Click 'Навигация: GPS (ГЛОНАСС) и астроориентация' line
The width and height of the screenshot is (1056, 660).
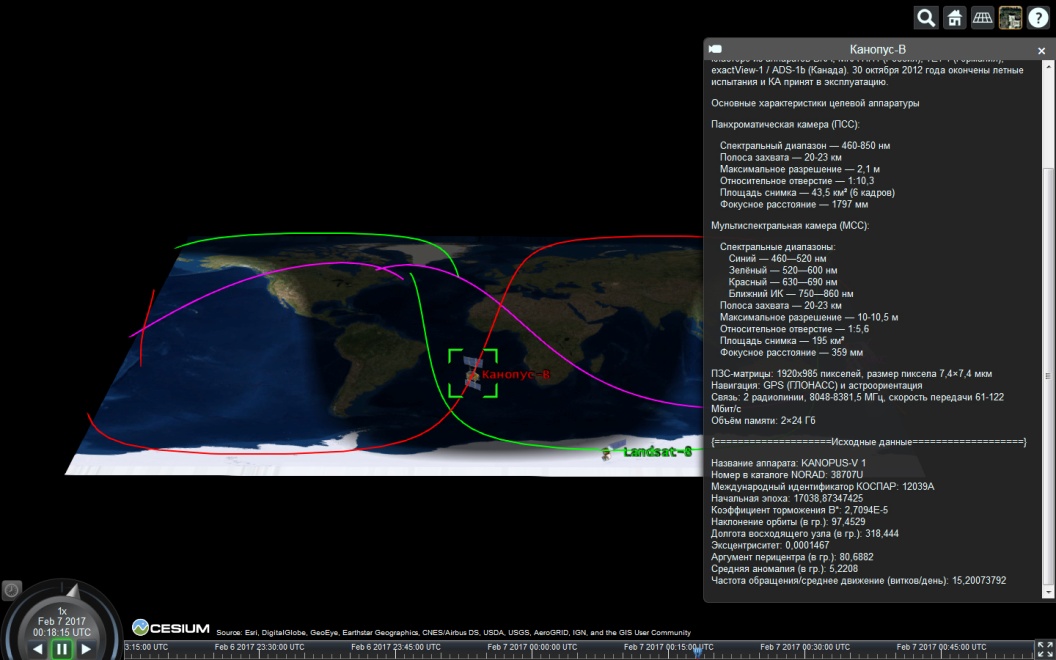point(817,386)
